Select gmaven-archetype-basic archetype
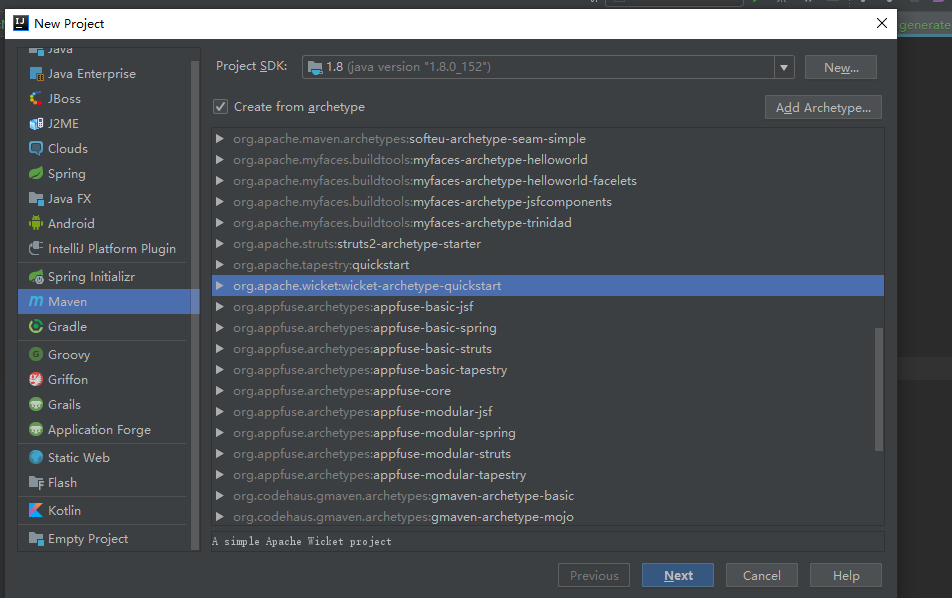 point(548,496)
